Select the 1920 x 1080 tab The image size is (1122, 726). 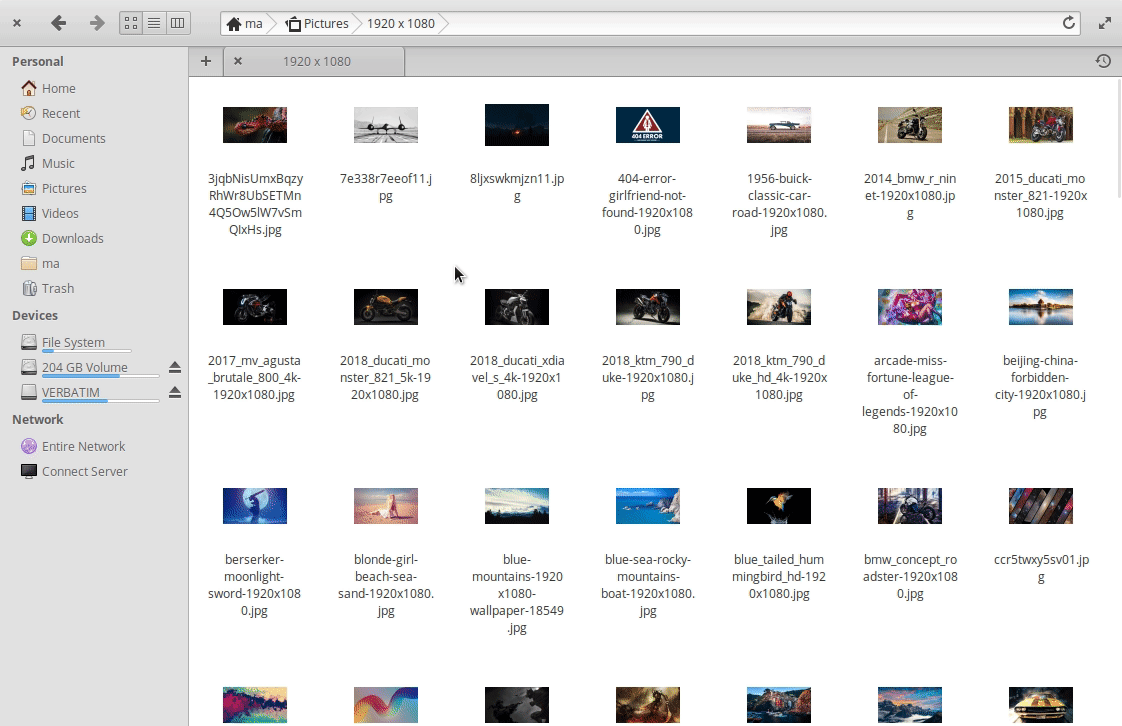click(315, 62)
